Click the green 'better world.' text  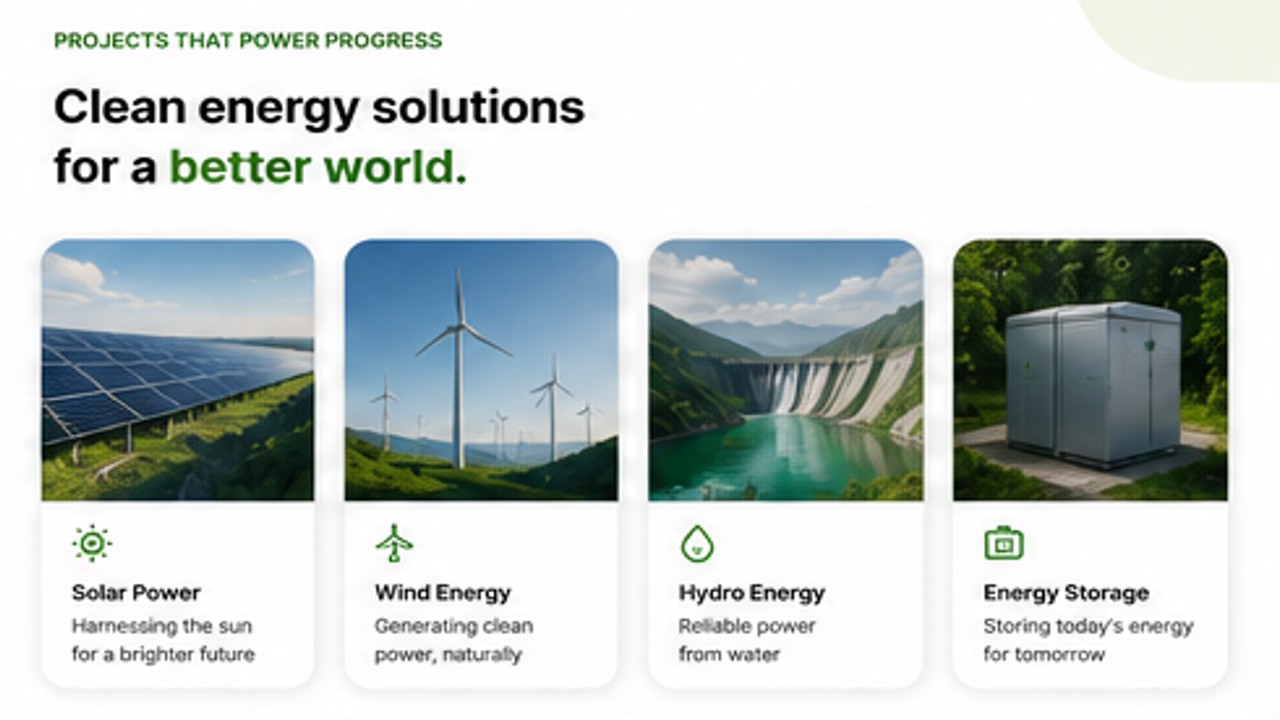(x=318, y=168)
